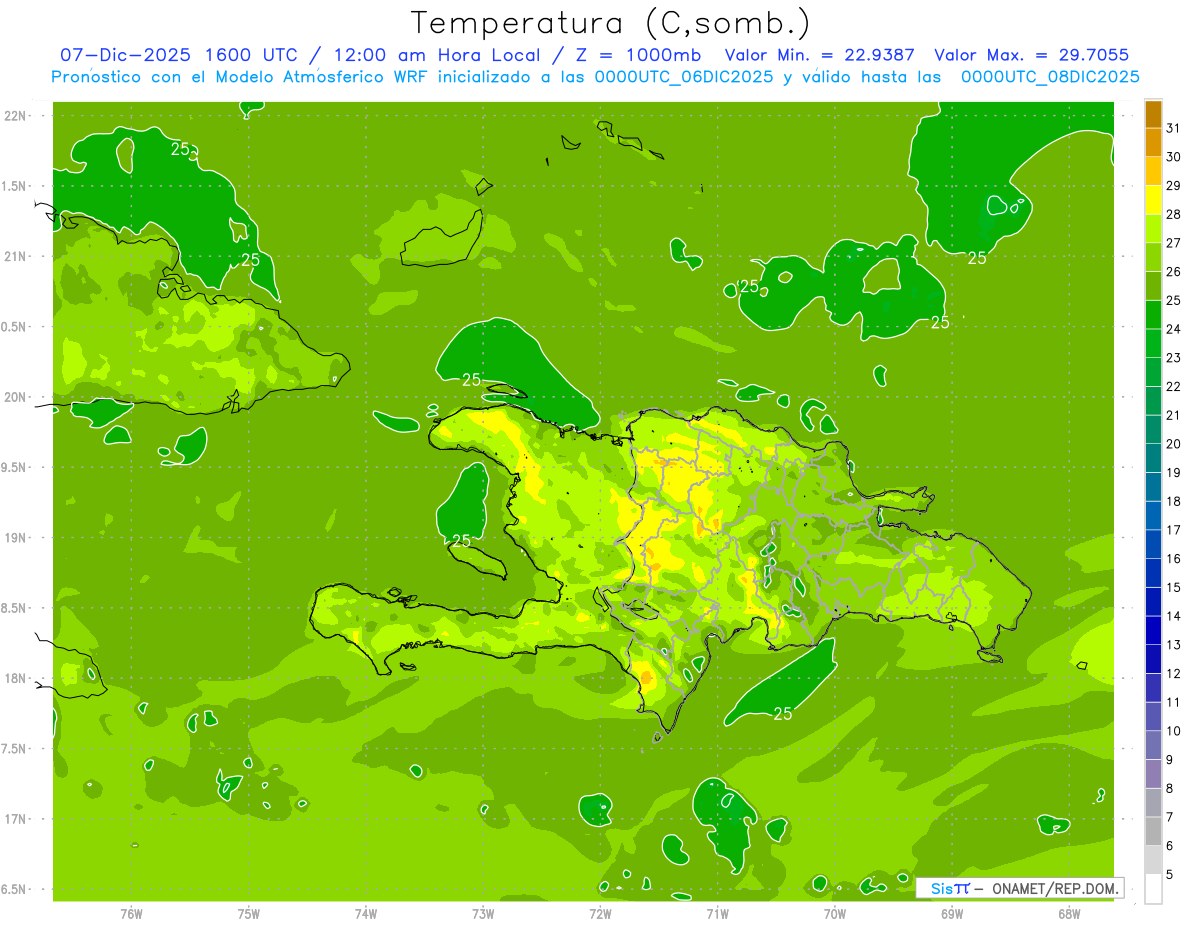
Task: Click the 22 label on color scale
Action: [1174, 387]
